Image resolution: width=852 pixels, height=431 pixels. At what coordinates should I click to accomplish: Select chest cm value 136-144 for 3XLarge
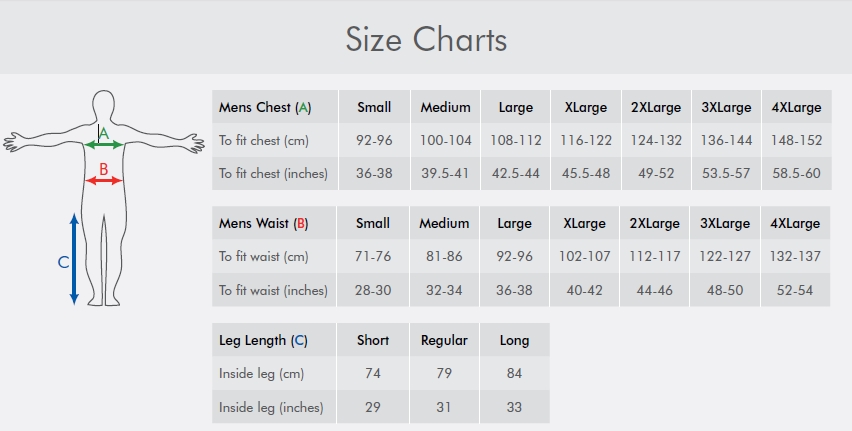click(x=726, y=140)
